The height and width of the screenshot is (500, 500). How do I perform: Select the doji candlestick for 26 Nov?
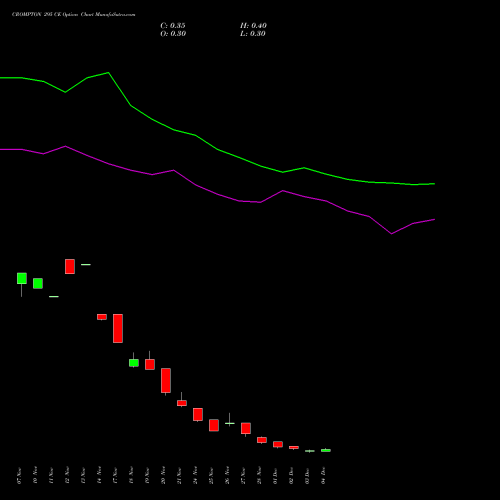(x=230, y=423)
